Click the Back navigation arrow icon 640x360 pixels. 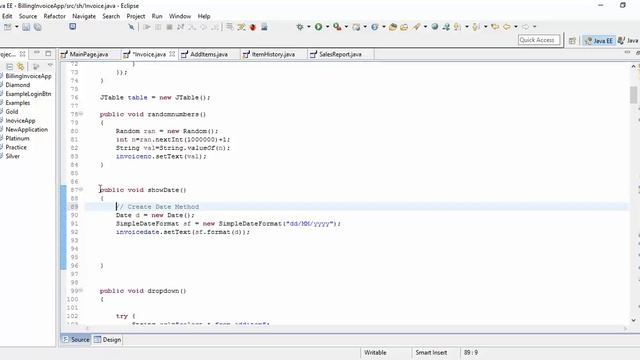pyautogui.click(x=507, y=27)
